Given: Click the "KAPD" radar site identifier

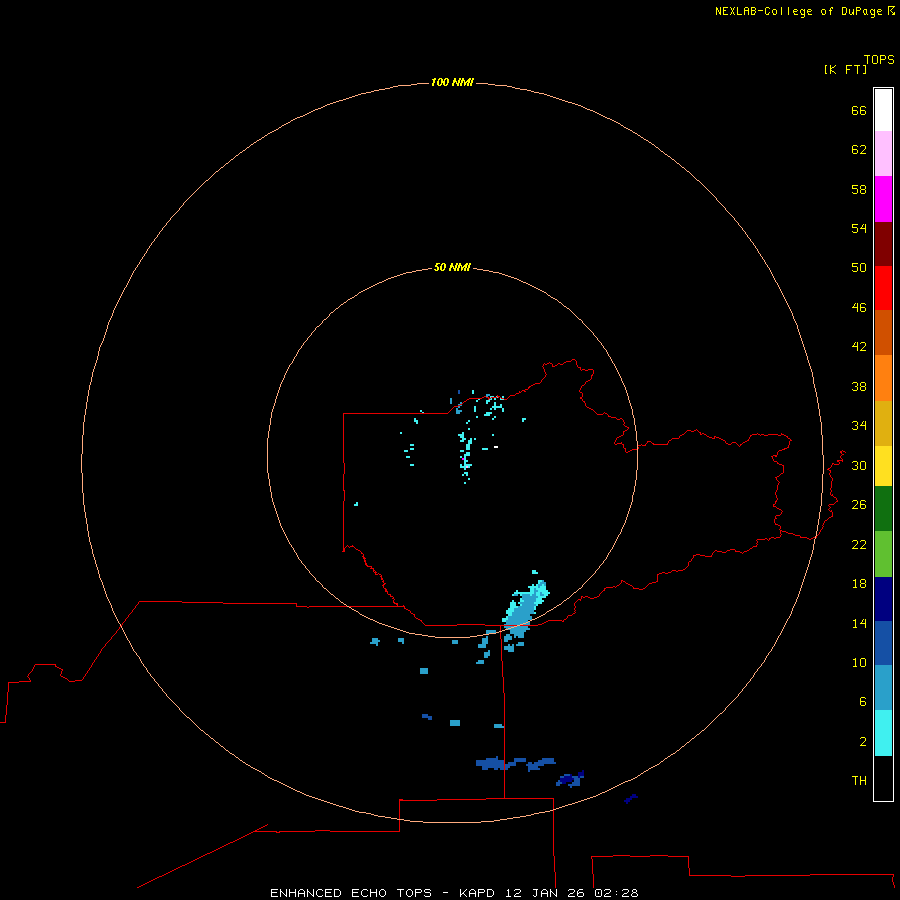Looking at the screenshot, I should tap(476, 893).
